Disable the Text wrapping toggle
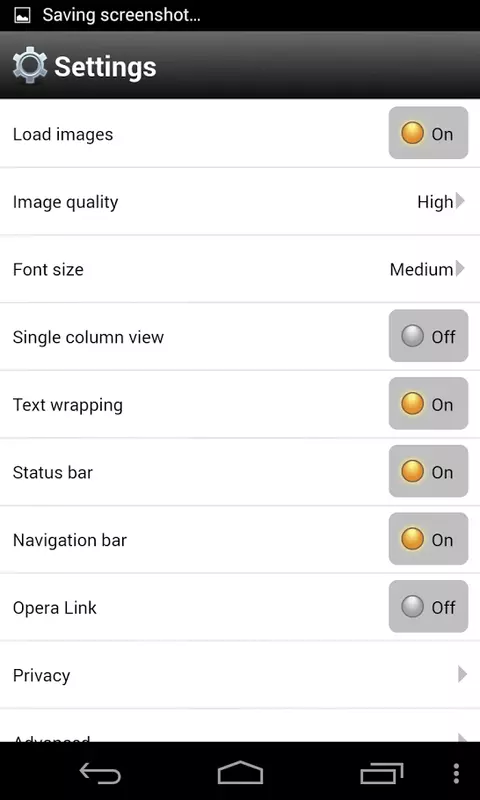Viewport: 480px width, 800px height. click(428, 404)
